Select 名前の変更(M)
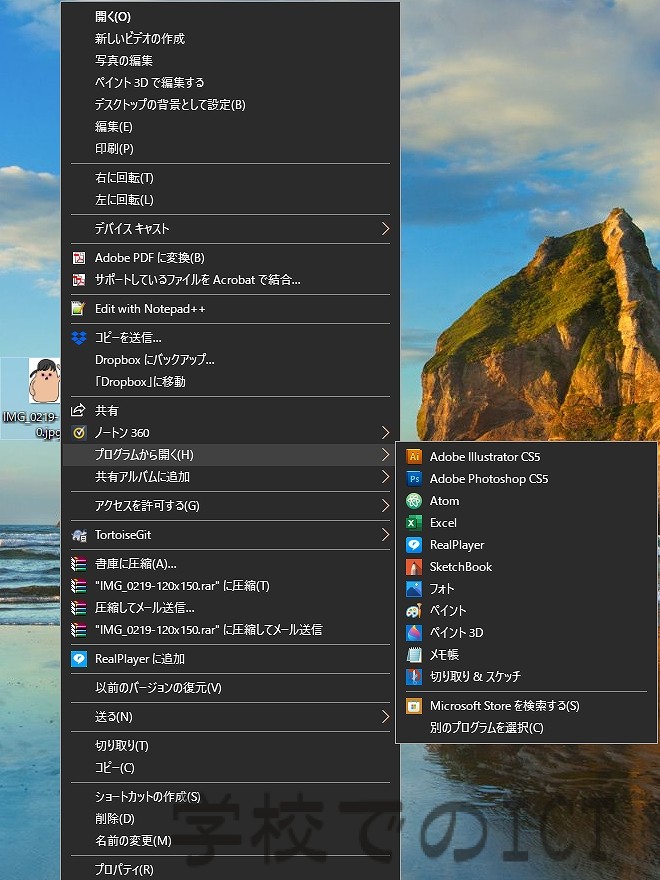Screen dimensions: 660x880 click(230, 841)
